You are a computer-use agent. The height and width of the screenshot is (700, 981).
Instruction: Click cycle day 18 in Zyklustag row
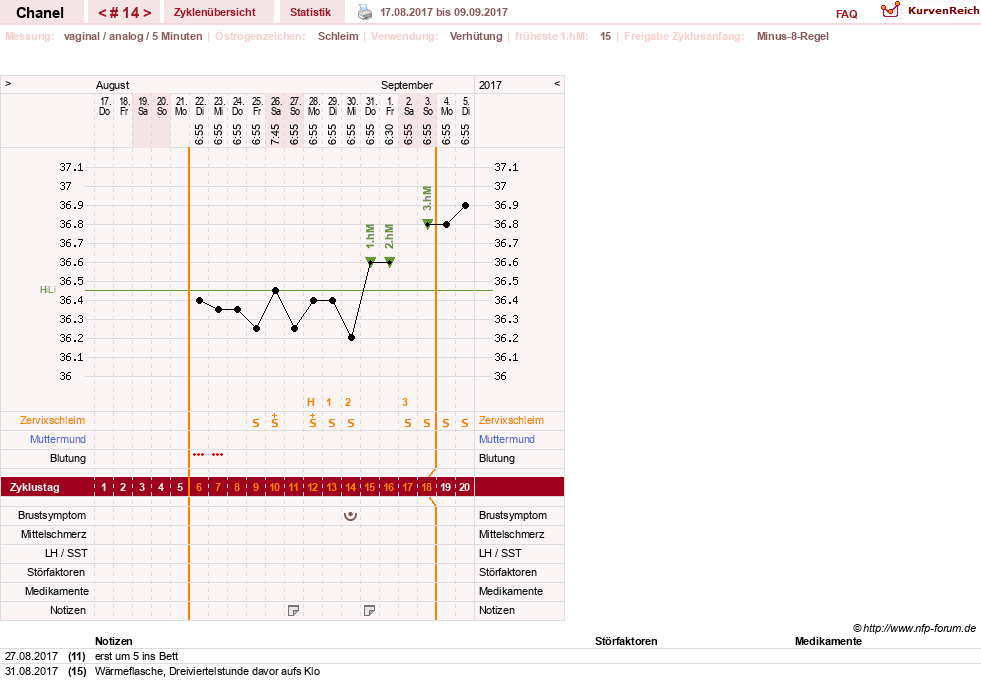pyautogui.click(x=427, y=487)
